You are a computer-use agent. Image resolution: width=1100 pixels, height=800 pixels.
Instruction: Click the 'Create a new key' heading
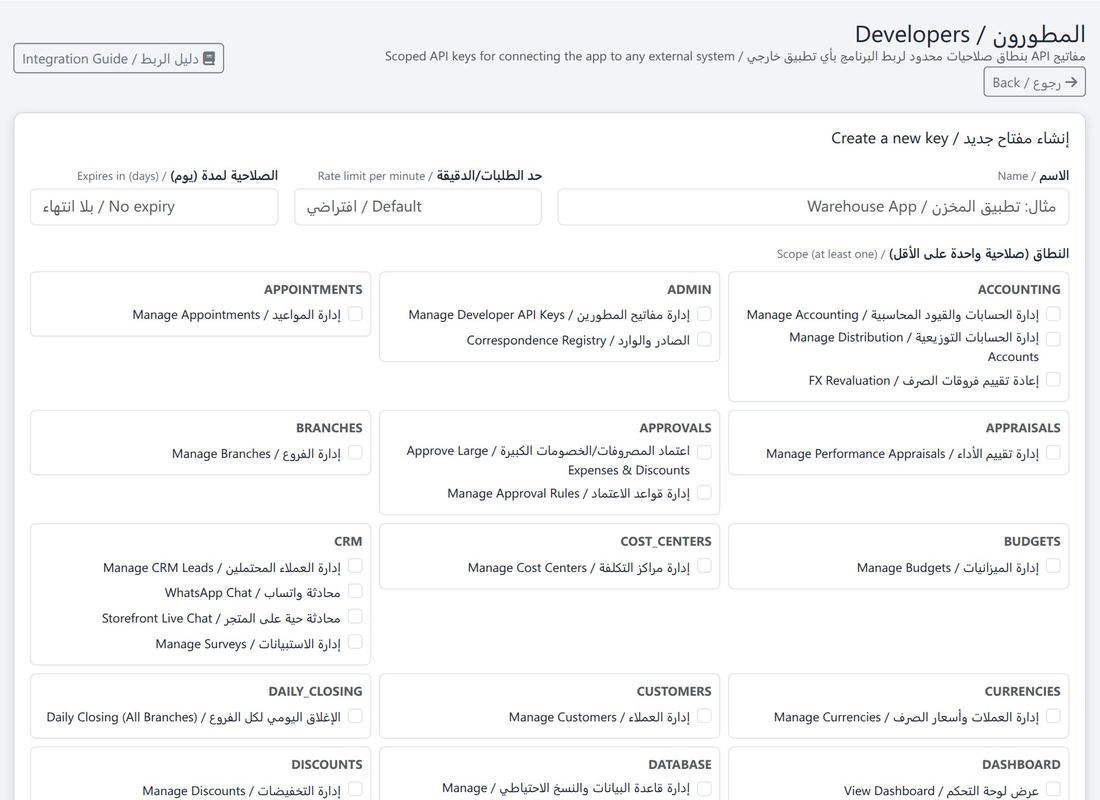pos(950,138)
